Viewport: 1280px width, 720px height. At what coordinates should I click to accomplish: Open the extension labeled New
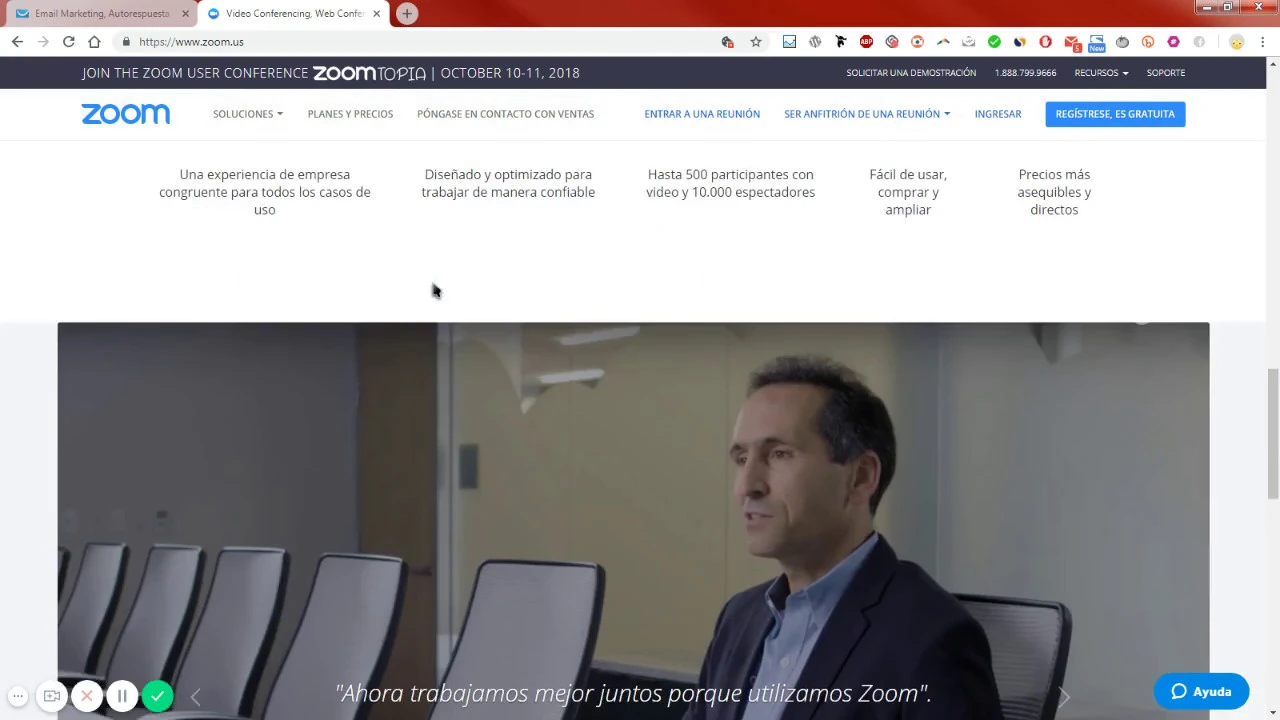coord(1097,43)
